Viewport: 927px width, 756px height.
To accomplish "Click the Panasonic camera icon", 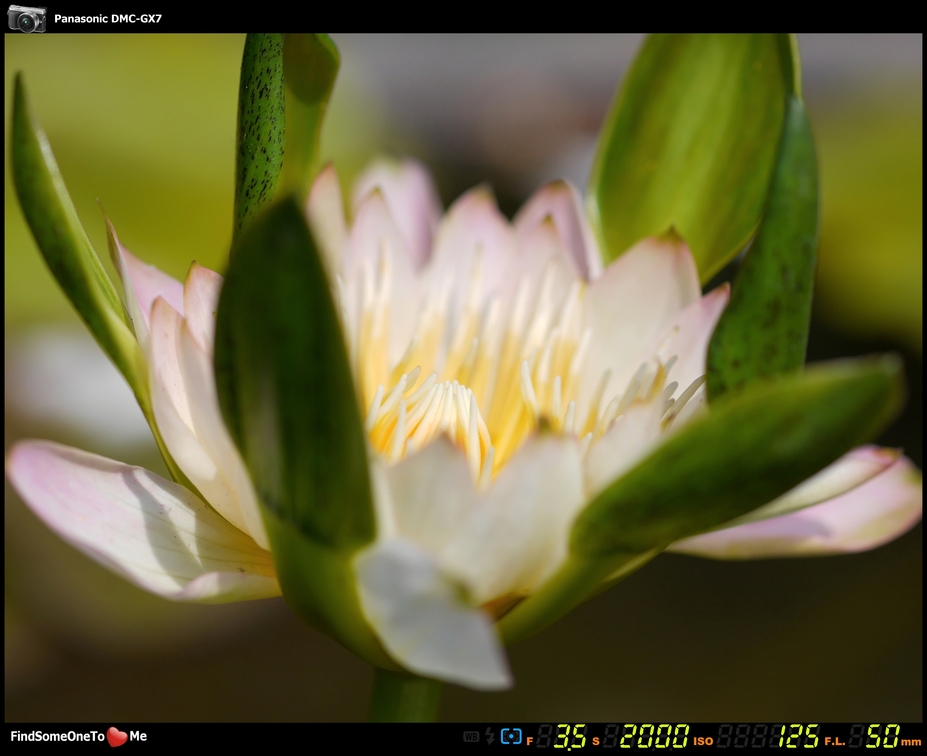I will point(27,18).
